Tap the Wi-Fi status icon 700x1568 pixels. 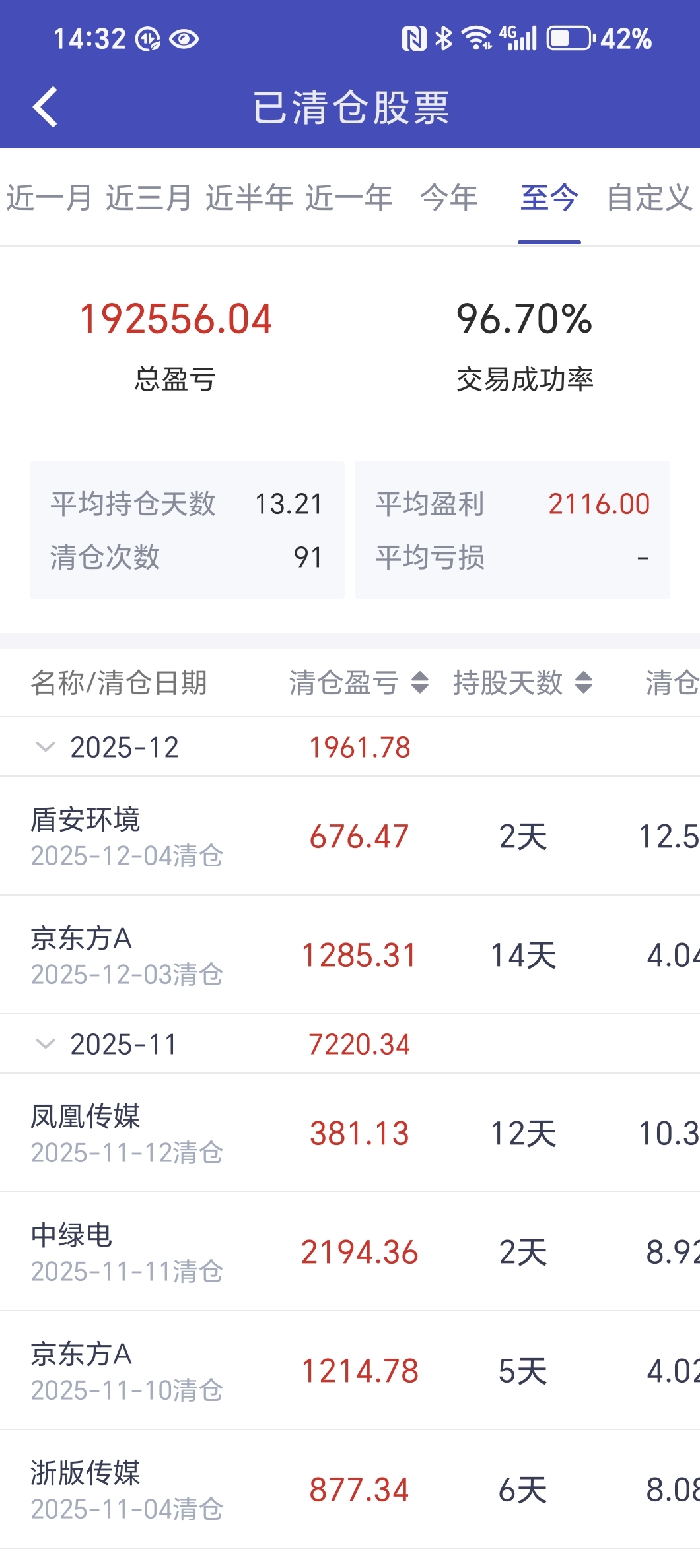click(x=477, y=38)
